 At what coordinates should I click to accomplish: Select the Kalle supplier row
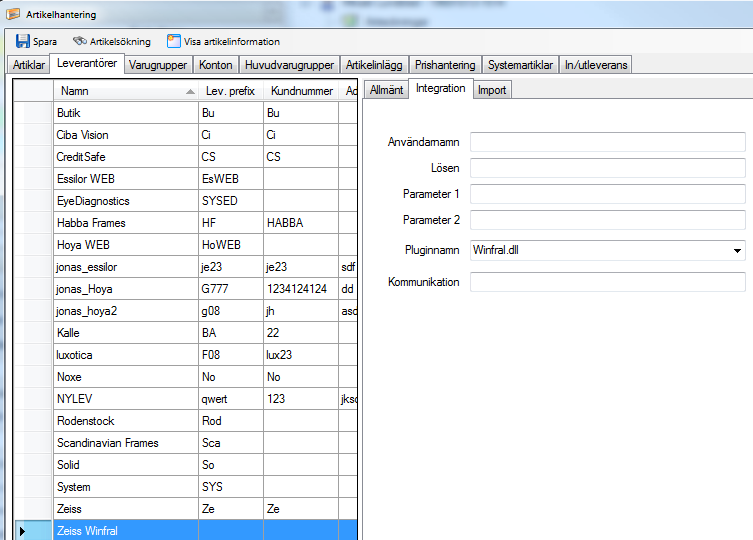pyautogui.click(x=185, y=333)
